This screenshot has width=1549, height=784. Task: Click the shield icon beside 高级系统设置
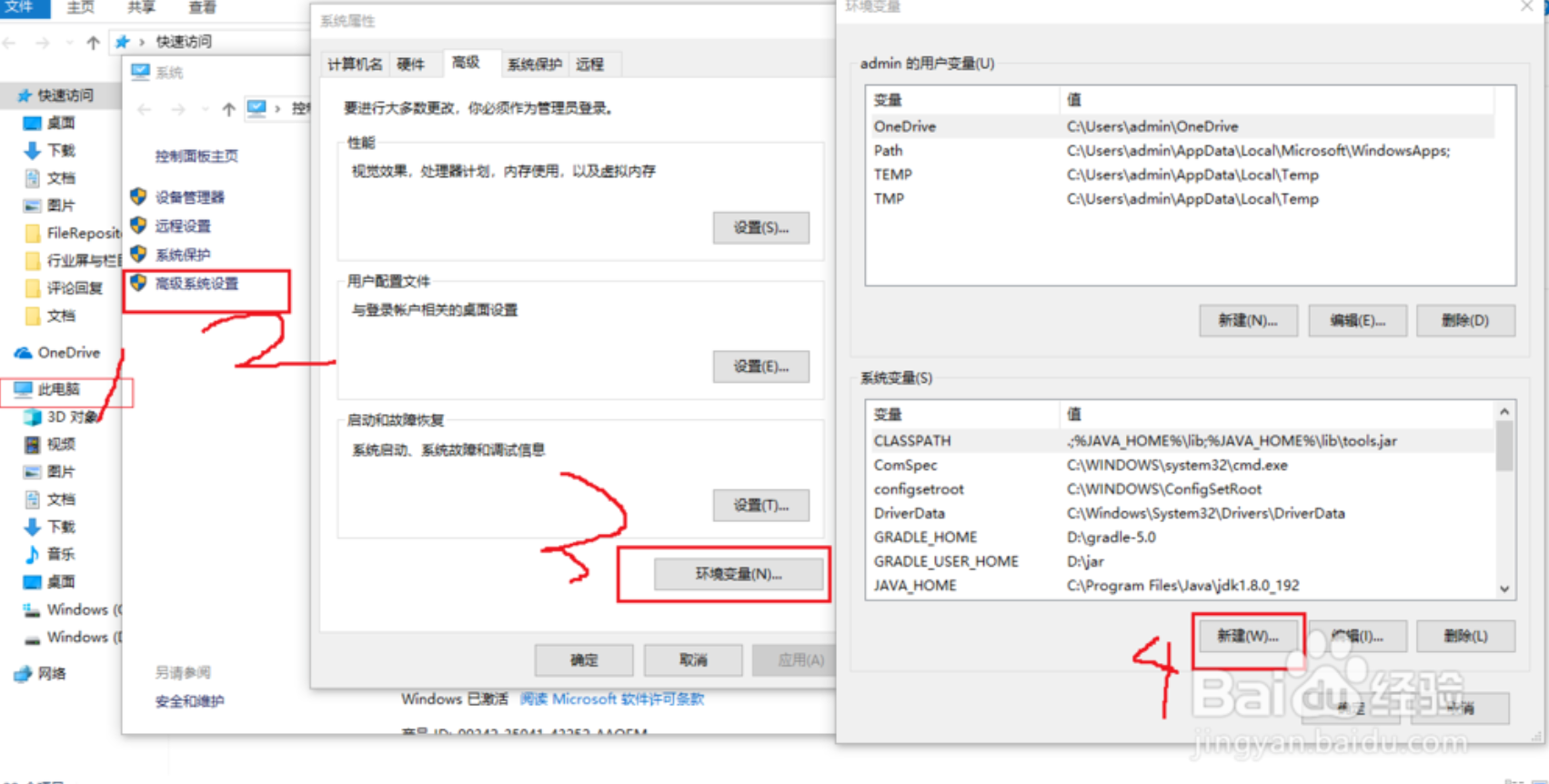pyautogui.click(x=138, y=283)
